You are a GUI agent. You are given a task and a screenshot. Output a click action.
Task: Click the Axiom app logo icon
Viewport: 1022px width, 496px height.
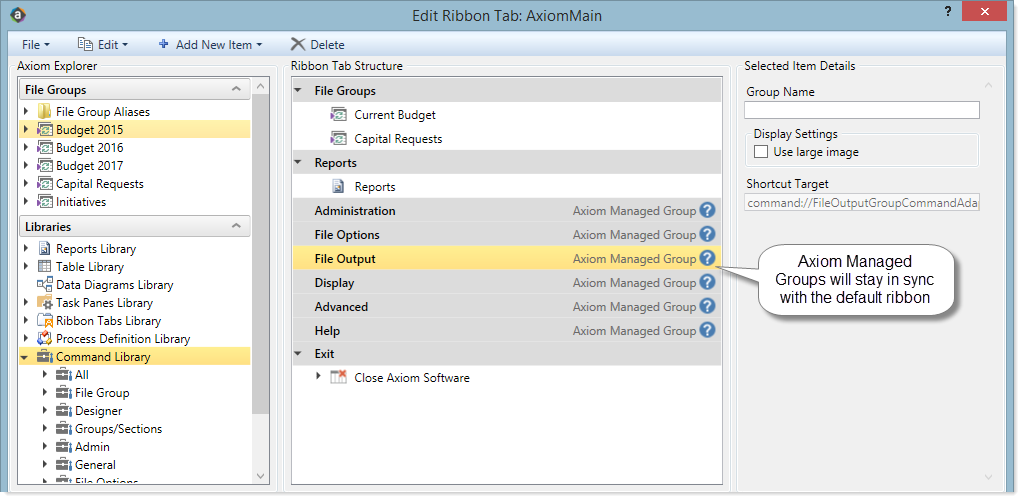pyautogui.click(x=18, y=14)
